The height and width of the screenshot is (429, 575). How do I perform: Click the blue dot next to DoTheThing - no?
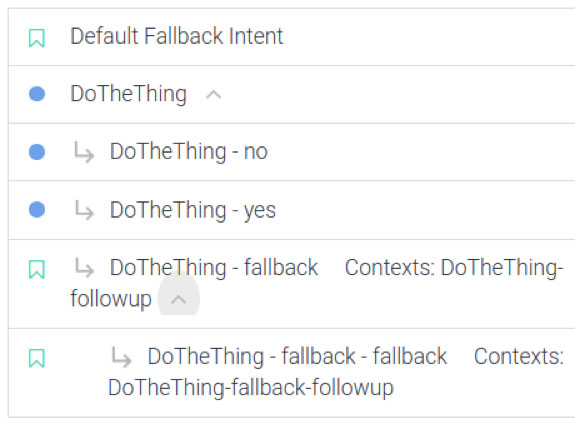(x=37, y=152)
